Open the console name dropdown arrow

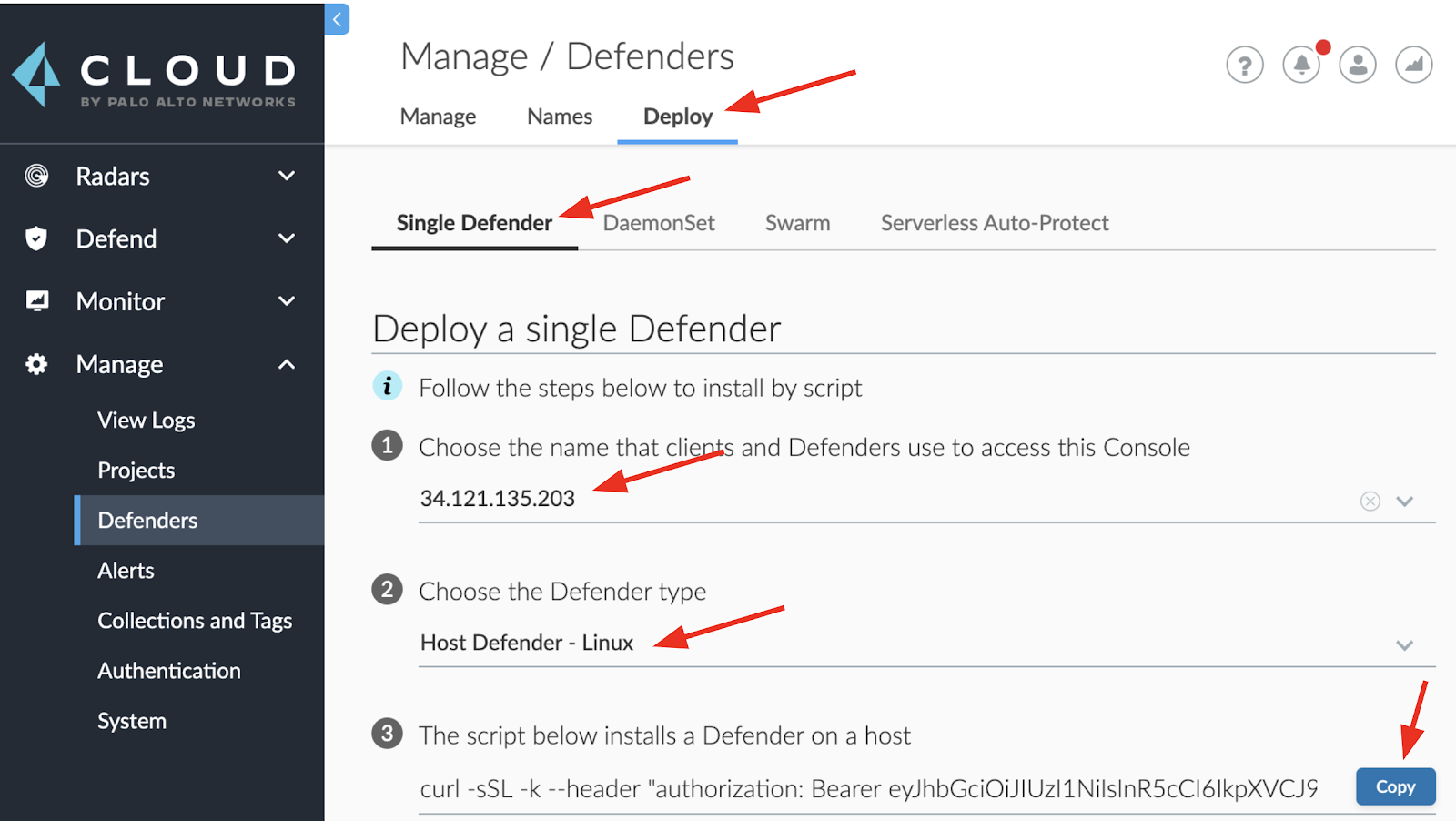1404,501
